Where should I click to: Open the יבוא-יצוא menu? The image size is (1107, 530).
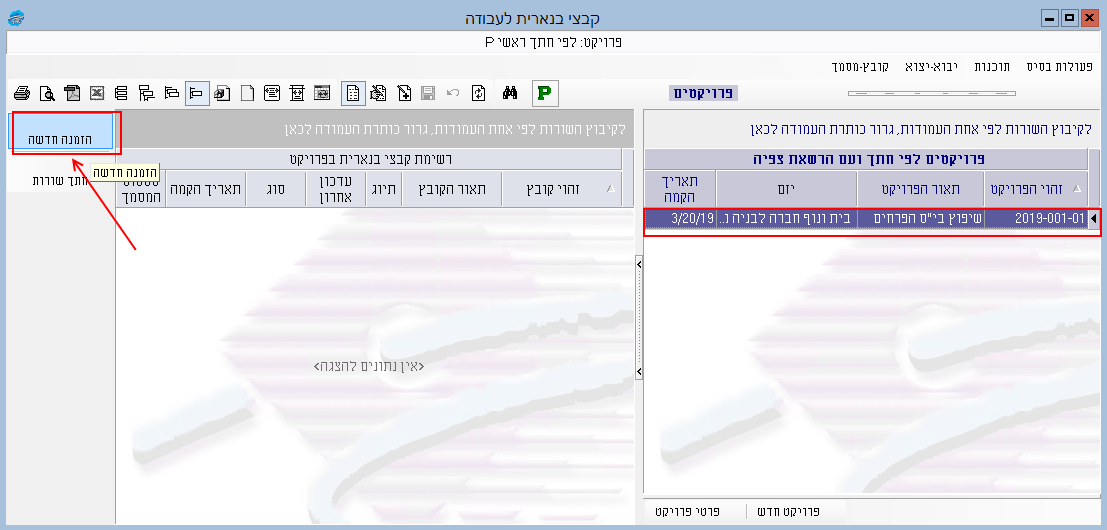pyautogui.click(x=931, y=66)
